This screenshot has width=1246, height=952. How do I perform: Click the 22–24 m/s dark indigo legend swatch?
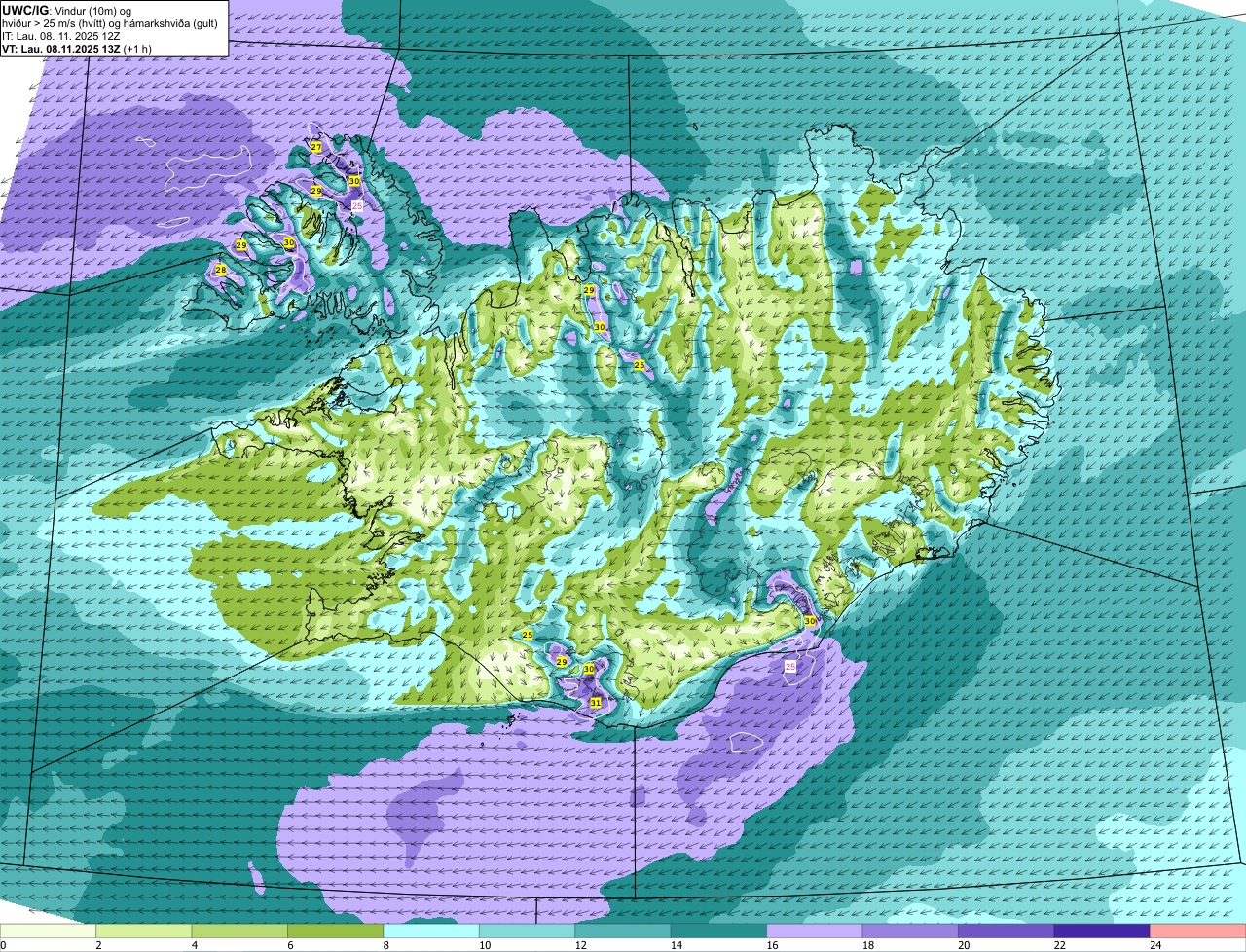[x=1102, y=932]
